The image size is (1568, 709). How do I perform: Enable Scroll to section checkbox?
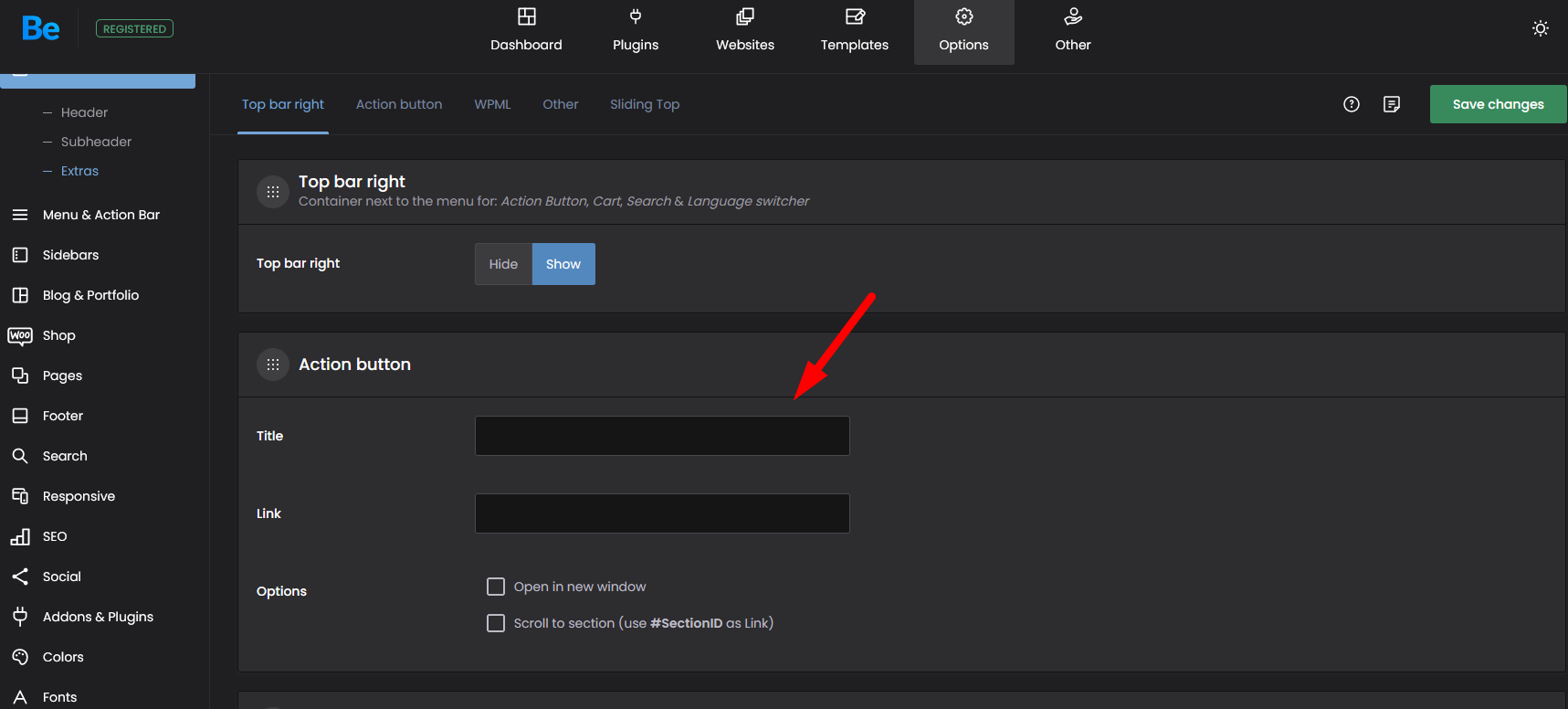pos(496,623)
